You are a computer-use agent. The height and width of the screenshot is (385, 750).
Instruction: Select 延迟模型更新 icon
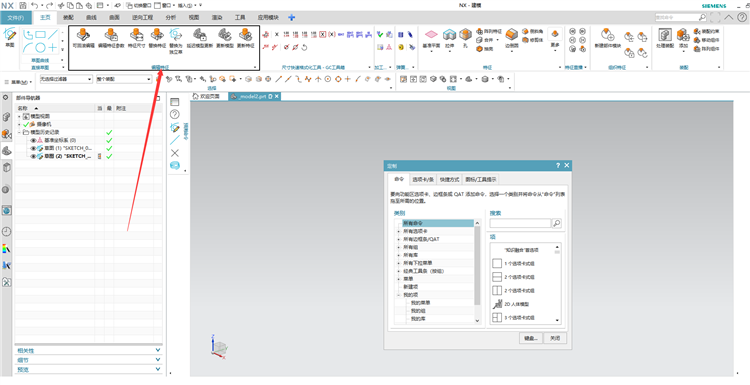[199, 34]
